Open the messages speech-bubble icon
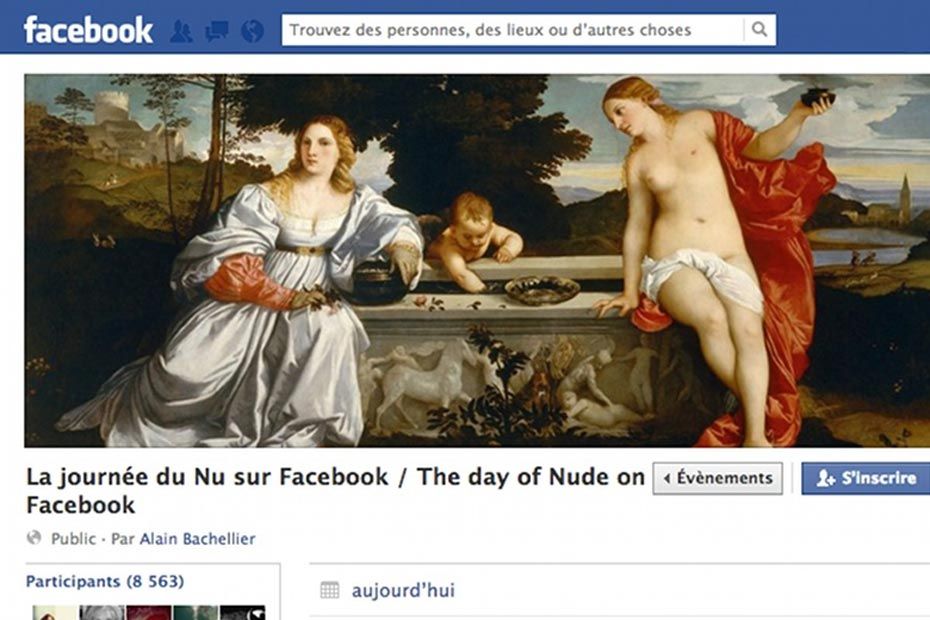The width and height of the screenshot is (930, 620). point(216,30)
